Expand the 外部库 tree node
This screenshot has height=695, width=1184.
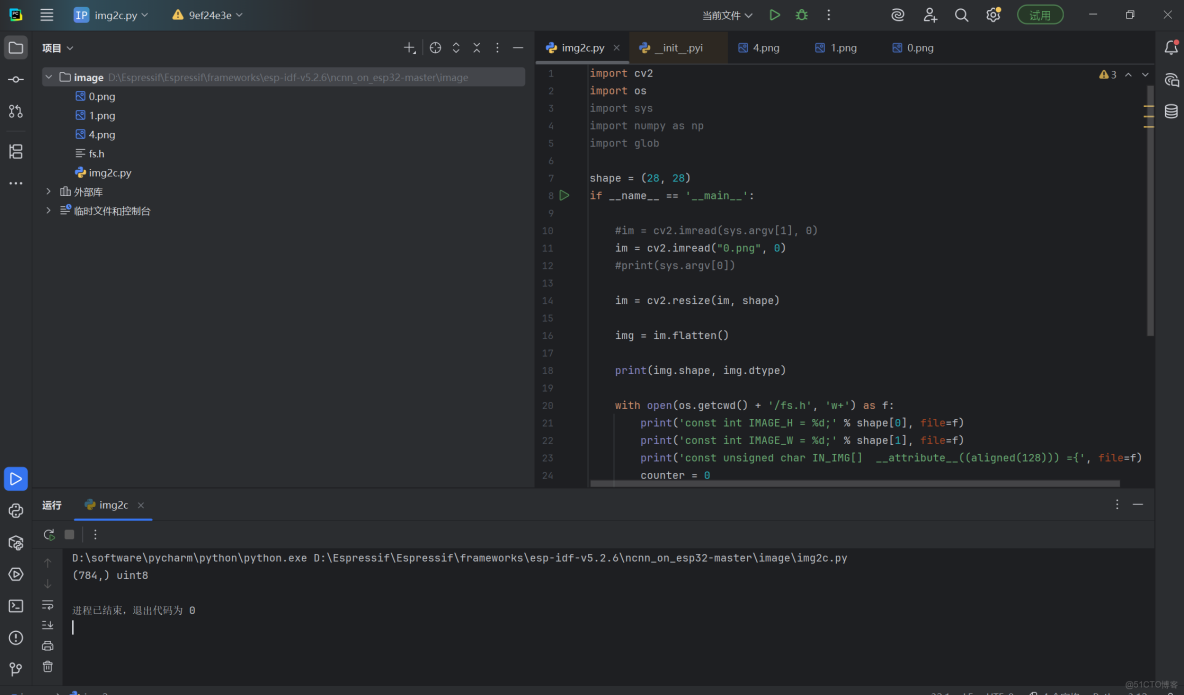[48, 191]
